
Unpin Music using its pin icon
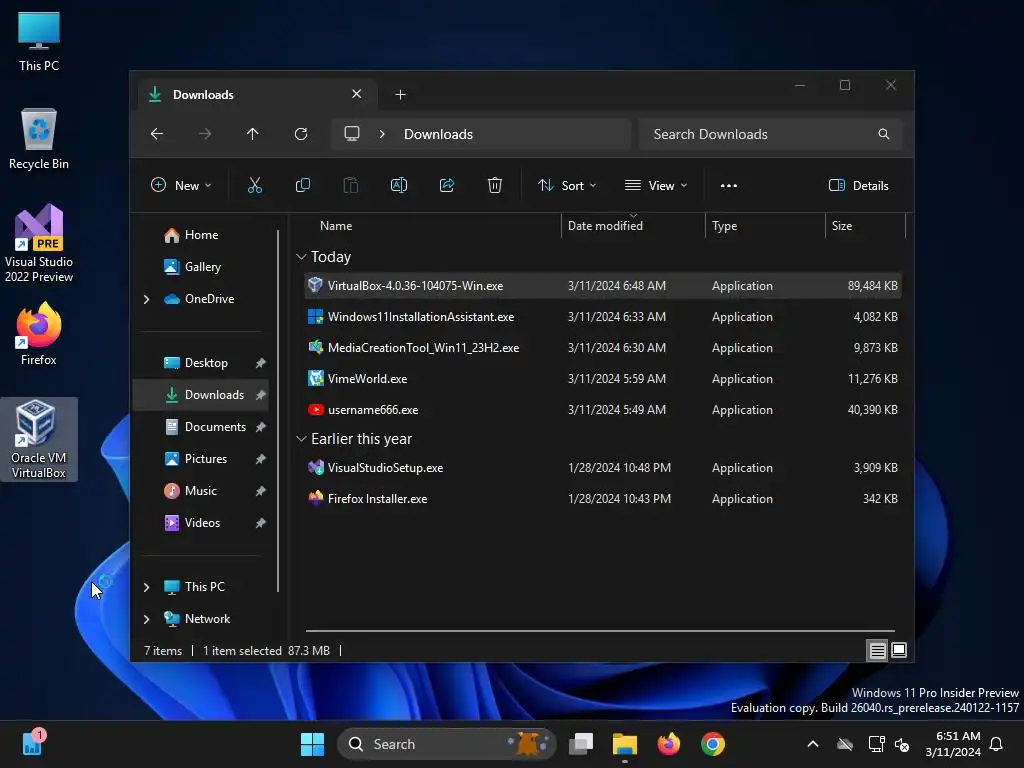261,491
